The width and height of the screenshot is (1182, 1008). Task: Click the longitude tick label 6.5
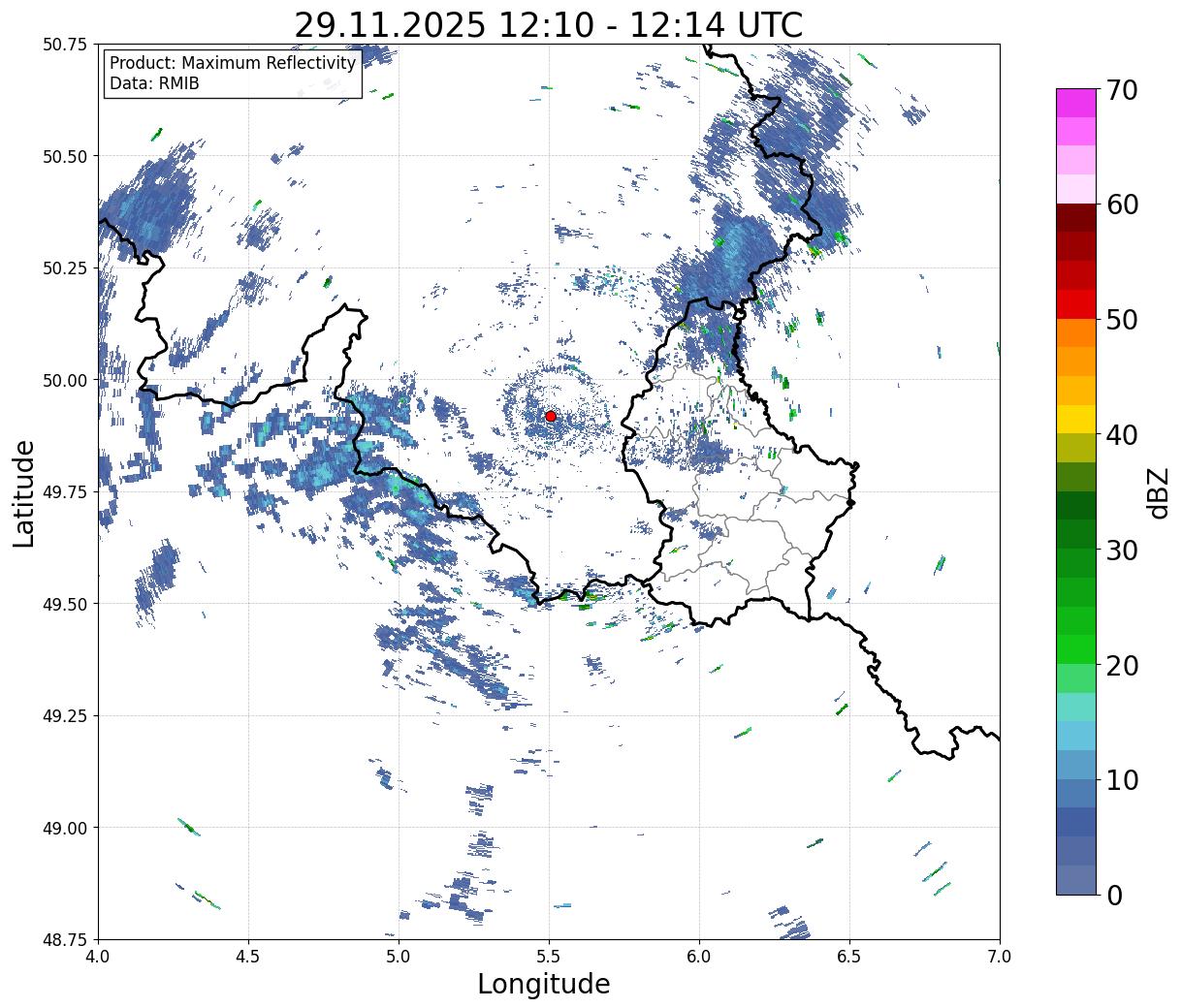coord(849,956)
